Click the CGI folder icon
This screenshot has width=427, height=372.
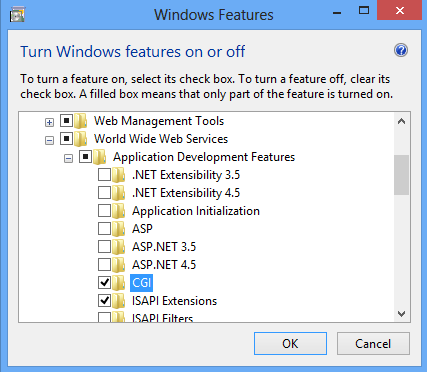point(119,283)
